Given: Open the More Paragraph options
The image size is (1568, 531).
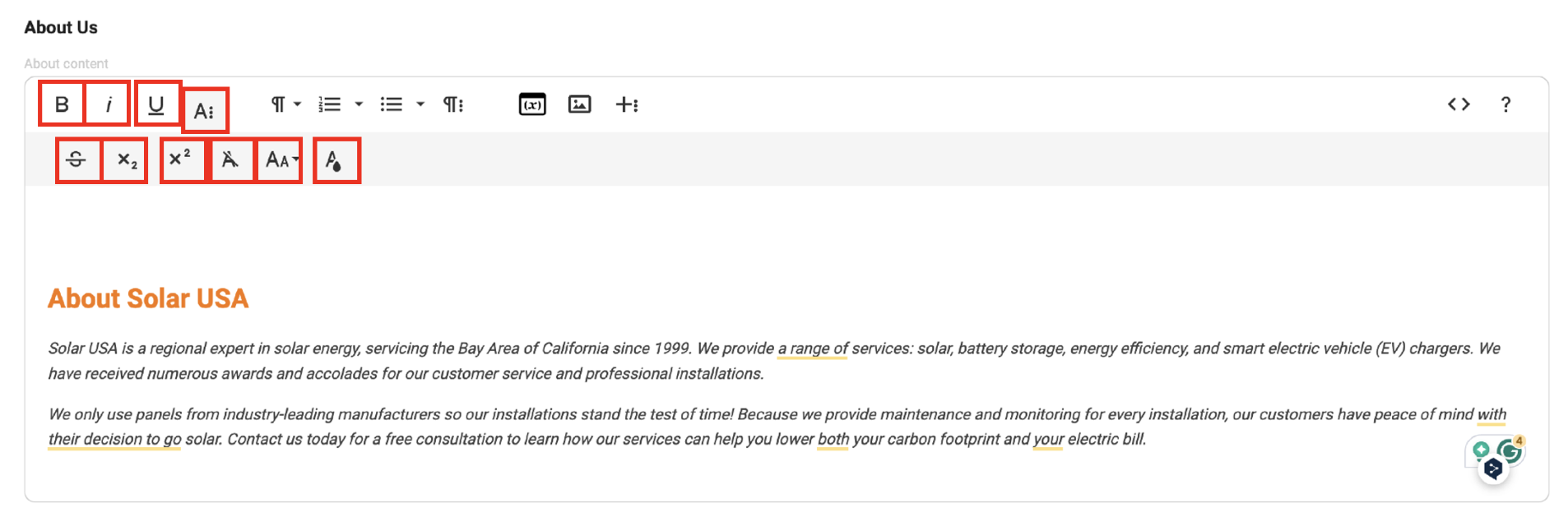Looking at the screenshot, I should click(453, 104).
